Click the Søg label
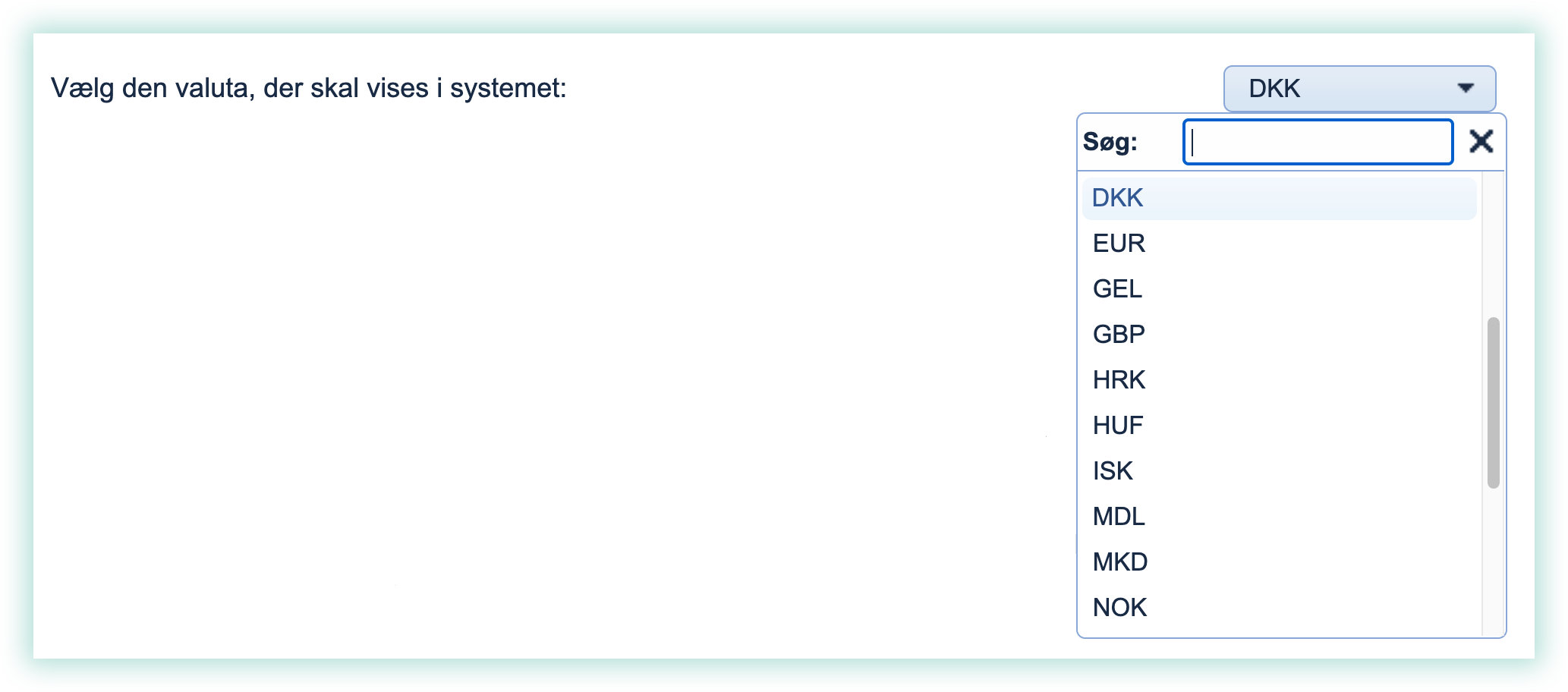The width and height of the screenshot is (1568, 692). [1110, 142]
